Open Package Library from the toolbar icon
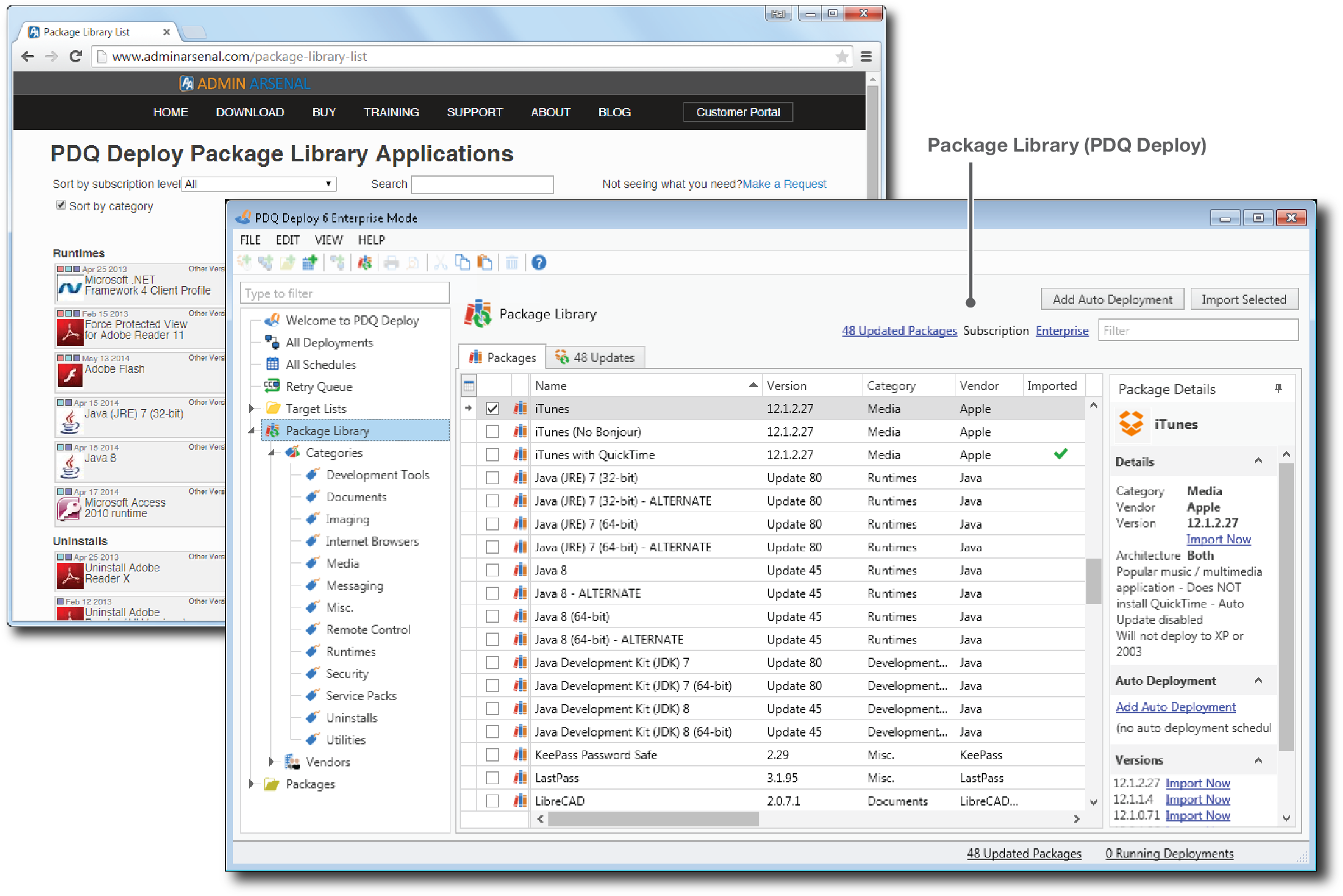1343x896 pixels. click(x=365, y=263)
